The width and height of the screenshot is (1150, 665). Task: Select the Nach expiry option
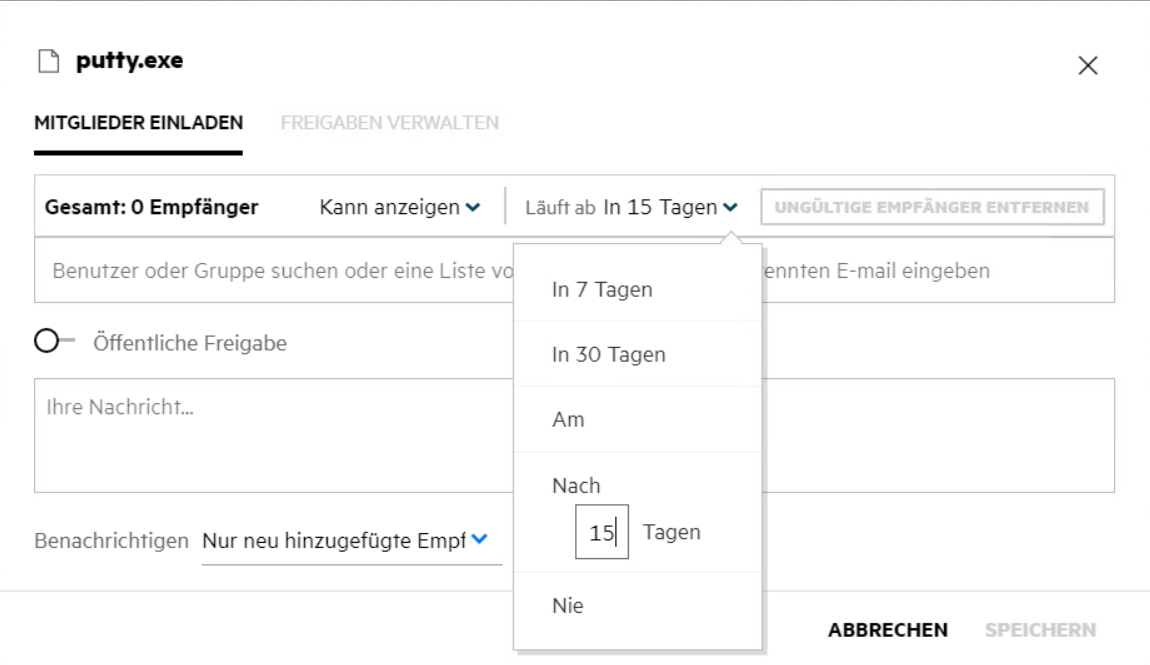(575, 485)
